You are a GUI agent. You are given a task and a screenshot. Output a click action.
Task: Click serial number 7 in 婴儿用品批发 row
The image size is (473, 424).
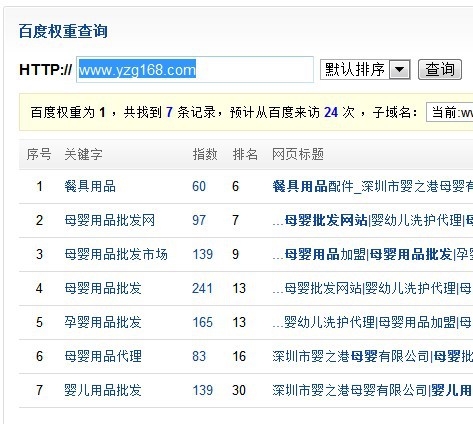click(39, 390)
